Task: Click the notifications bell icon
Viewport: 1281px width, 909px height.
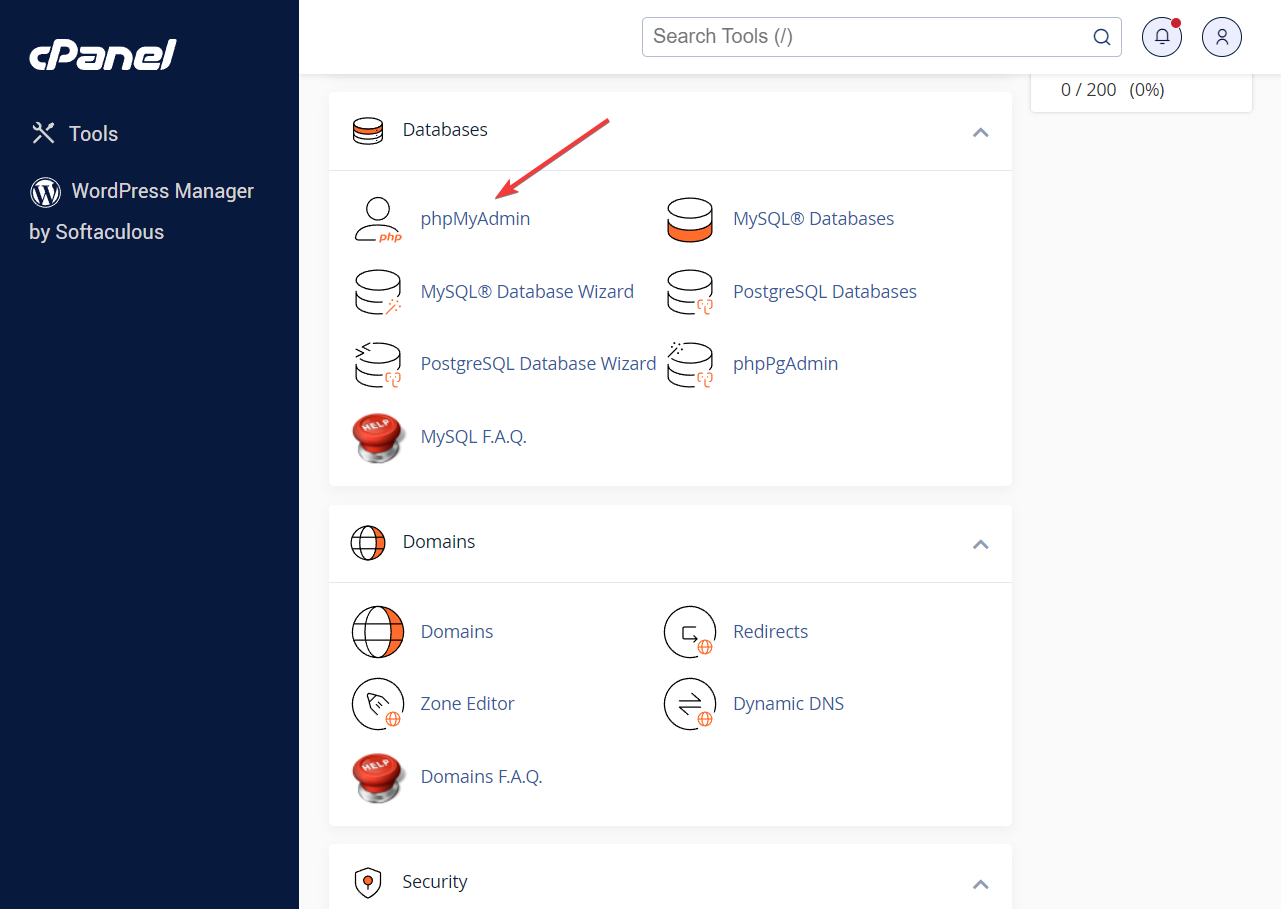Action: coord(1161,36)
